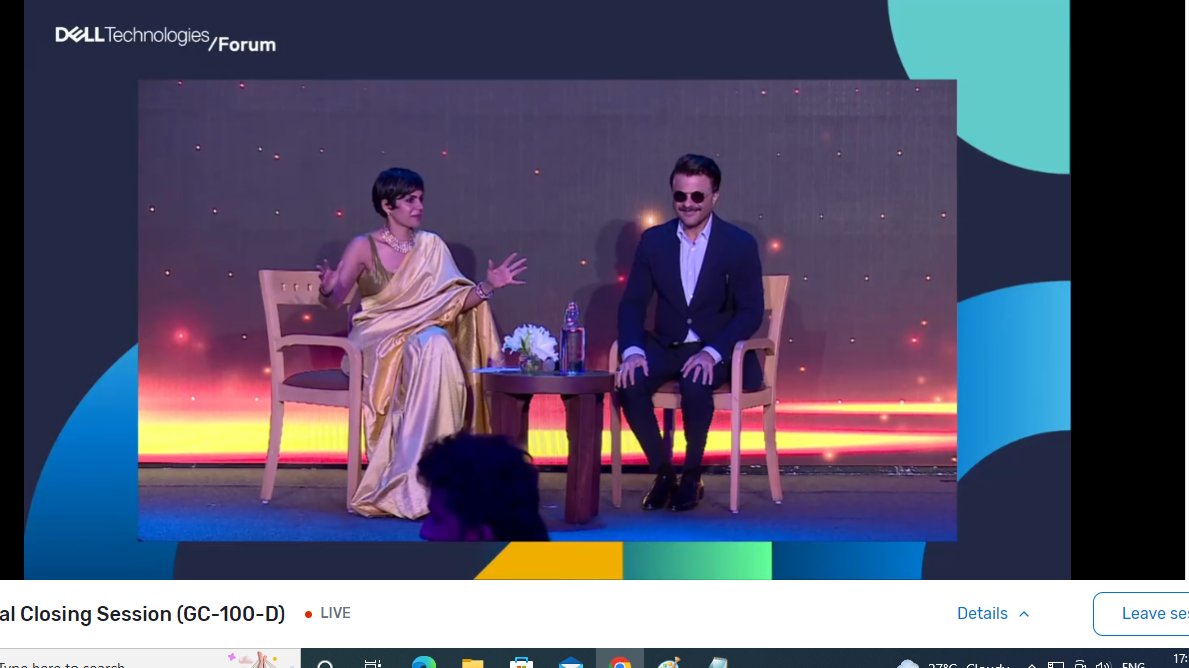1189x668 pixels.
Task: Select the Chrome icon in the taskbar
Action: [x=620, y=663]
